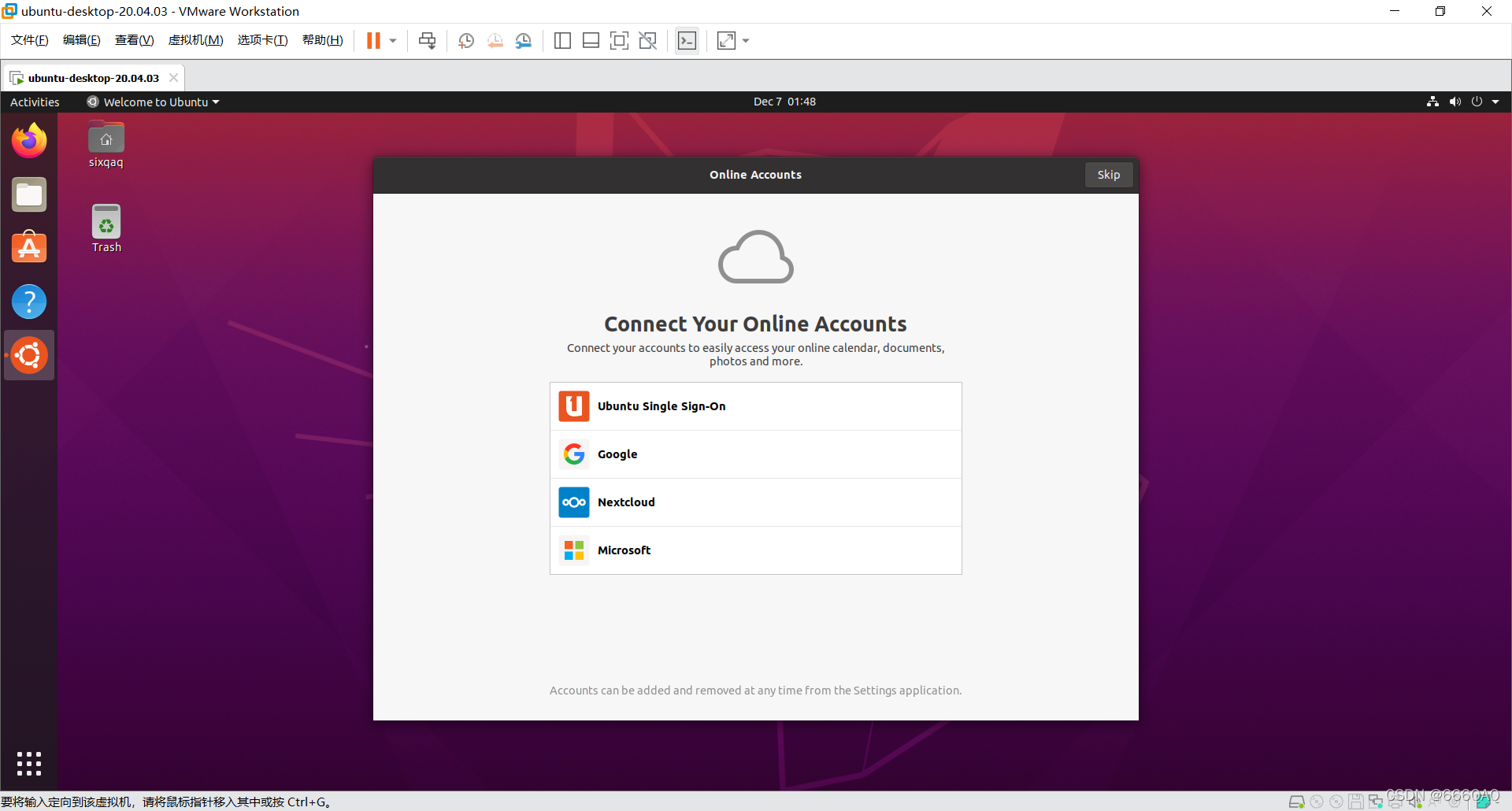Open the power options dropdown beside pause button
Image resolution: width=1512 pixels, height=811 pixels.
click(x=393, y=41)
